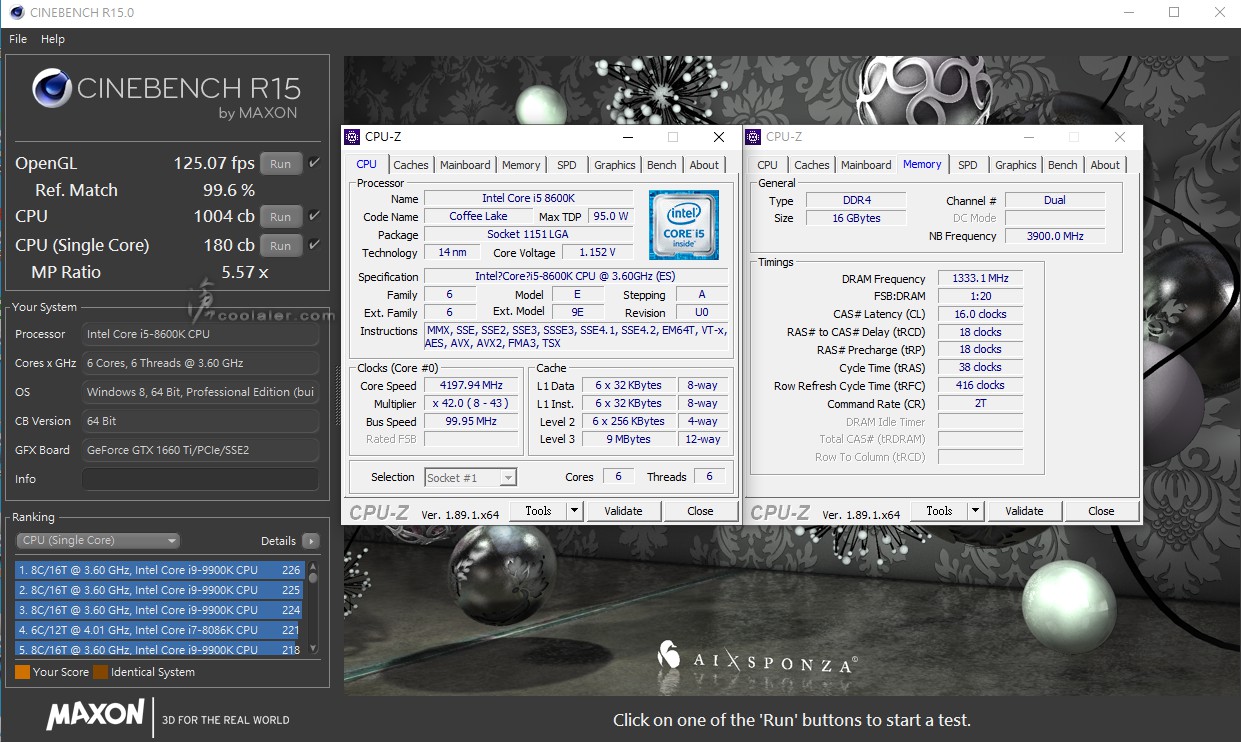This screenshot has width=1241, height=742.
Task: Switch to Caches tab in CPU-Z Processor window
Action: [411, 165]
